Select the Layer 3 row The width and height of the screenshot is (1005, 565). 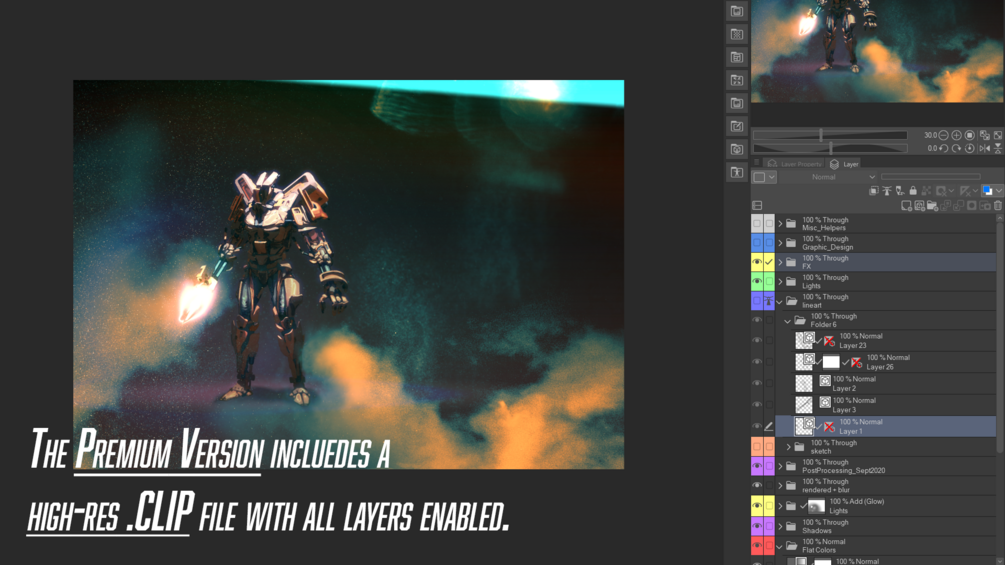point(886,405)
